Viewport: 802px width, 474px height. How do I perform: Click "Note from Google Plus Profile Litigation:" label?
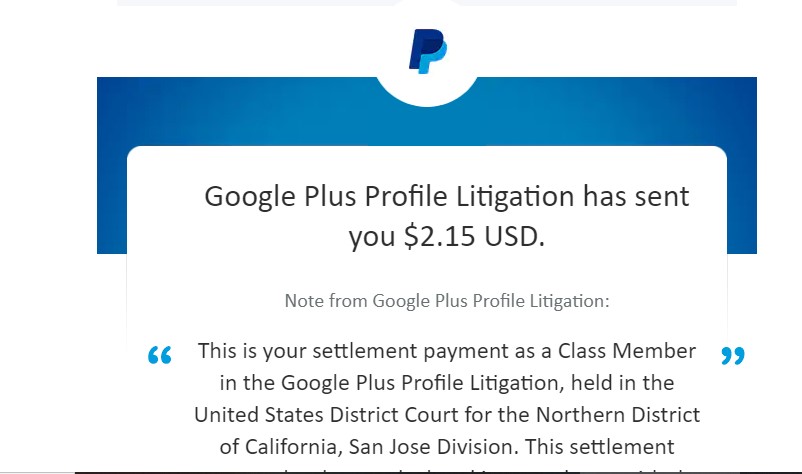coord(446,300)
